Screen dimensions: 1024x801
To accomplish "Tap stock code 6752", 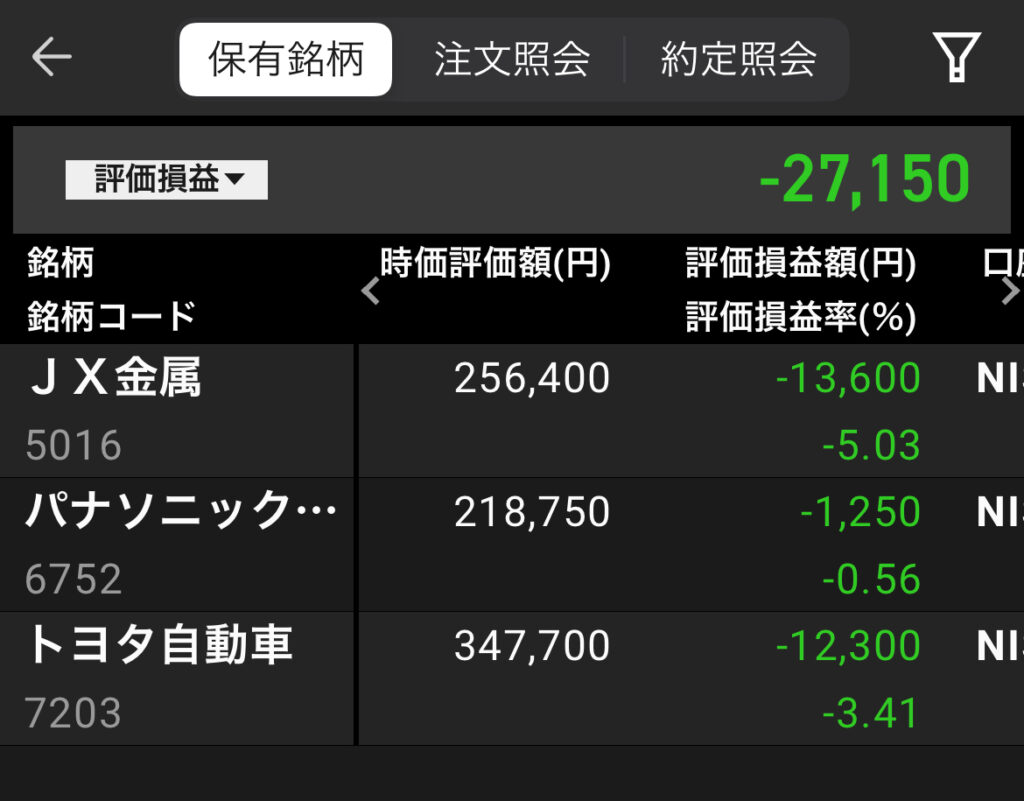I will pyautogui.click(x=74, y=580).
